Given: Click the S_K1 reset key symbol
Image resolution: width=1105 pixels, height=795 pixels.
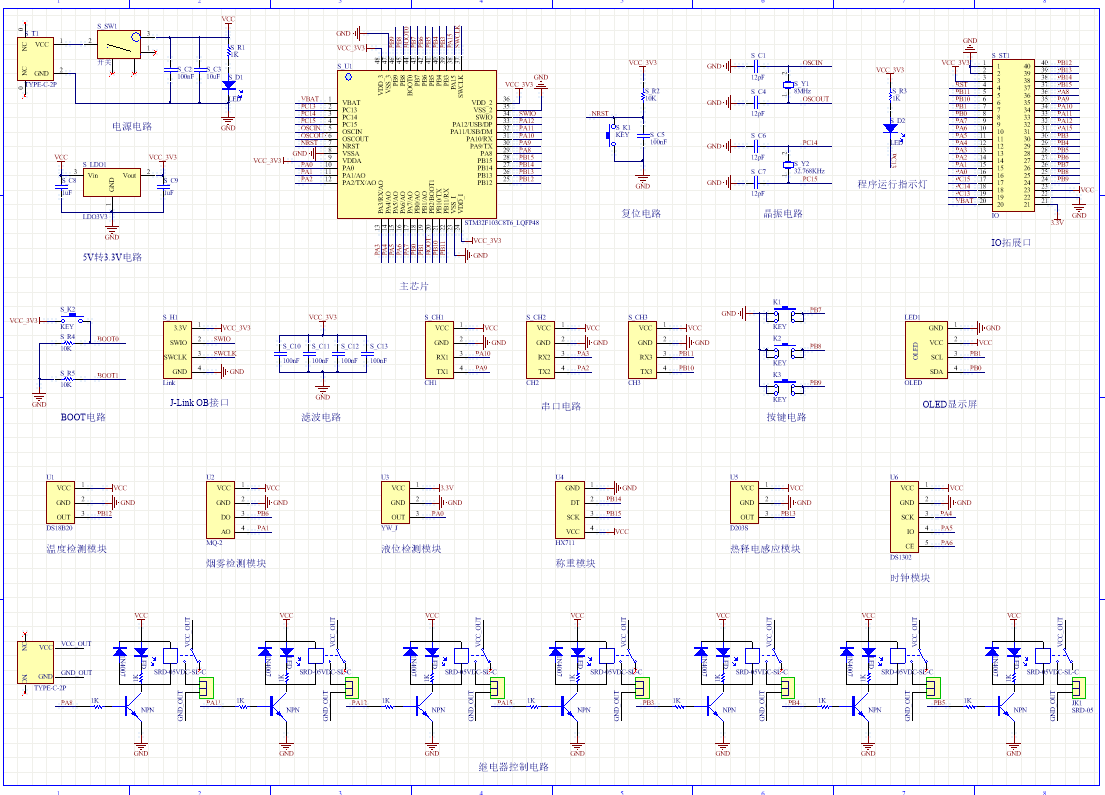Looking at the screenshot, I should [612, 135].
